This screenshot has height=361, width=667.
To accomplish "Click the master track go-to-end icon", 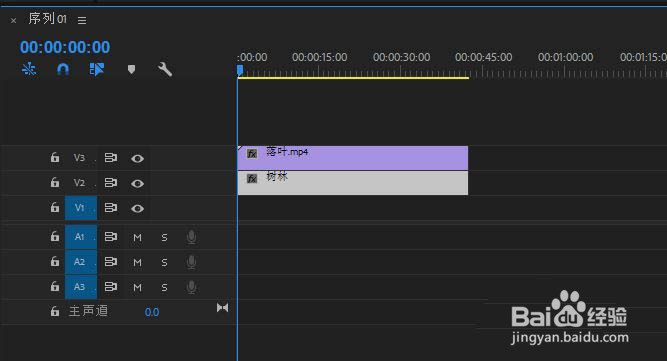I will 222,307.
